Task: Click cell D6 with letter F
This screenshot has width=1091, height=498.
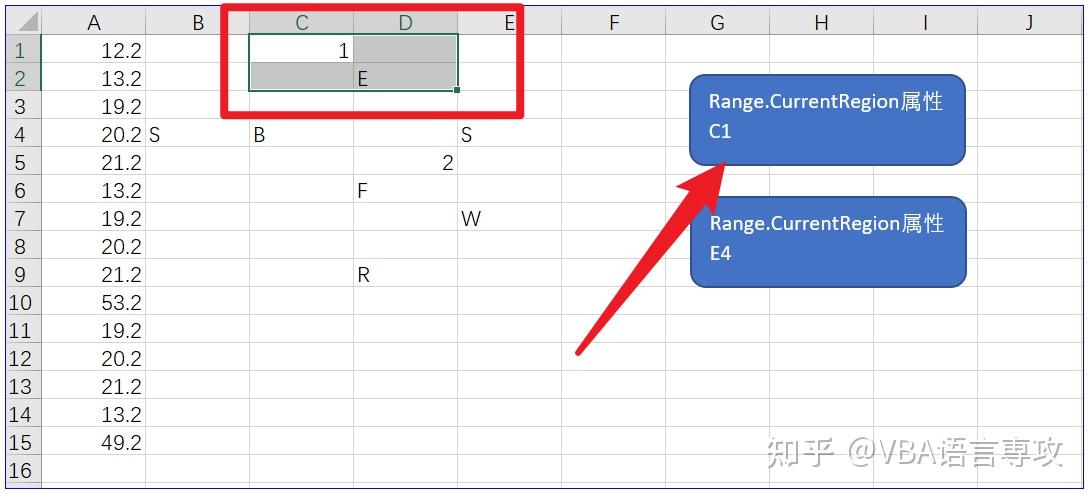Action: [405, 190]
